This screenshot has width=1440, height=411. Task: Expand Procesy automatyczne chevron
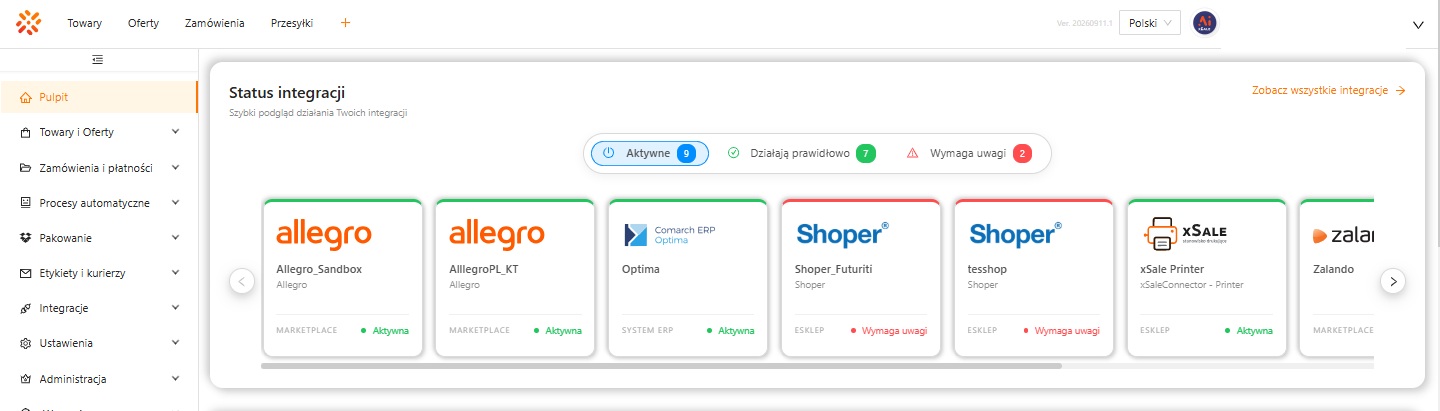175,203
